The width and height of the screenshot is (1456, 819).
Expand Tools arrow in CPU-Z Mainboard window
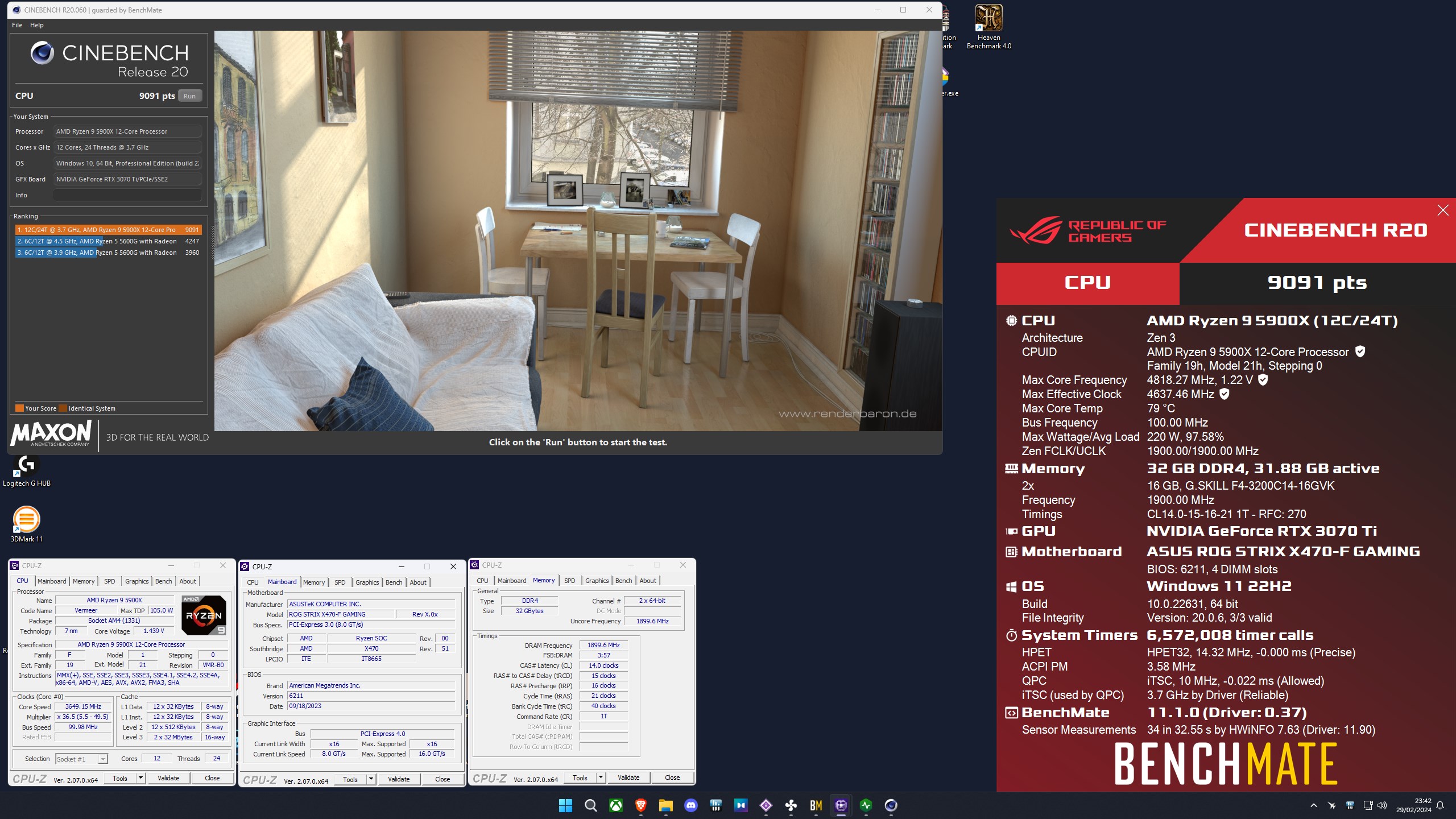371,779
